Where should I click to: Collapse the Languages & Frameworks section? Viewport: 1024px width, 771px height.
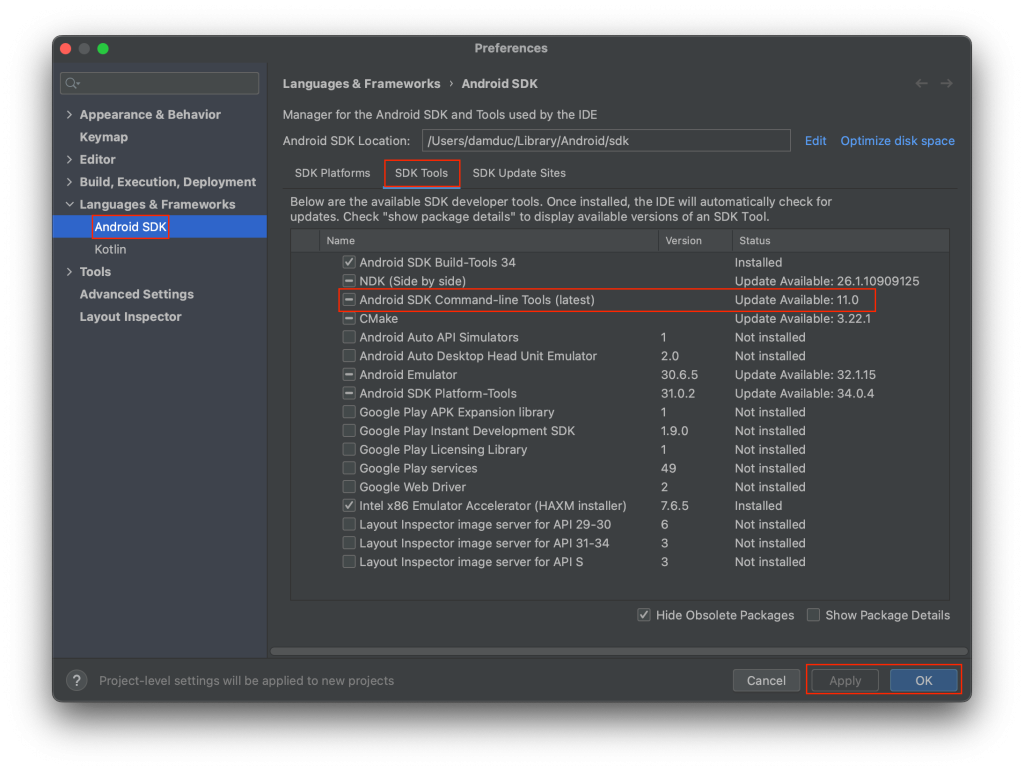(69, 205)
